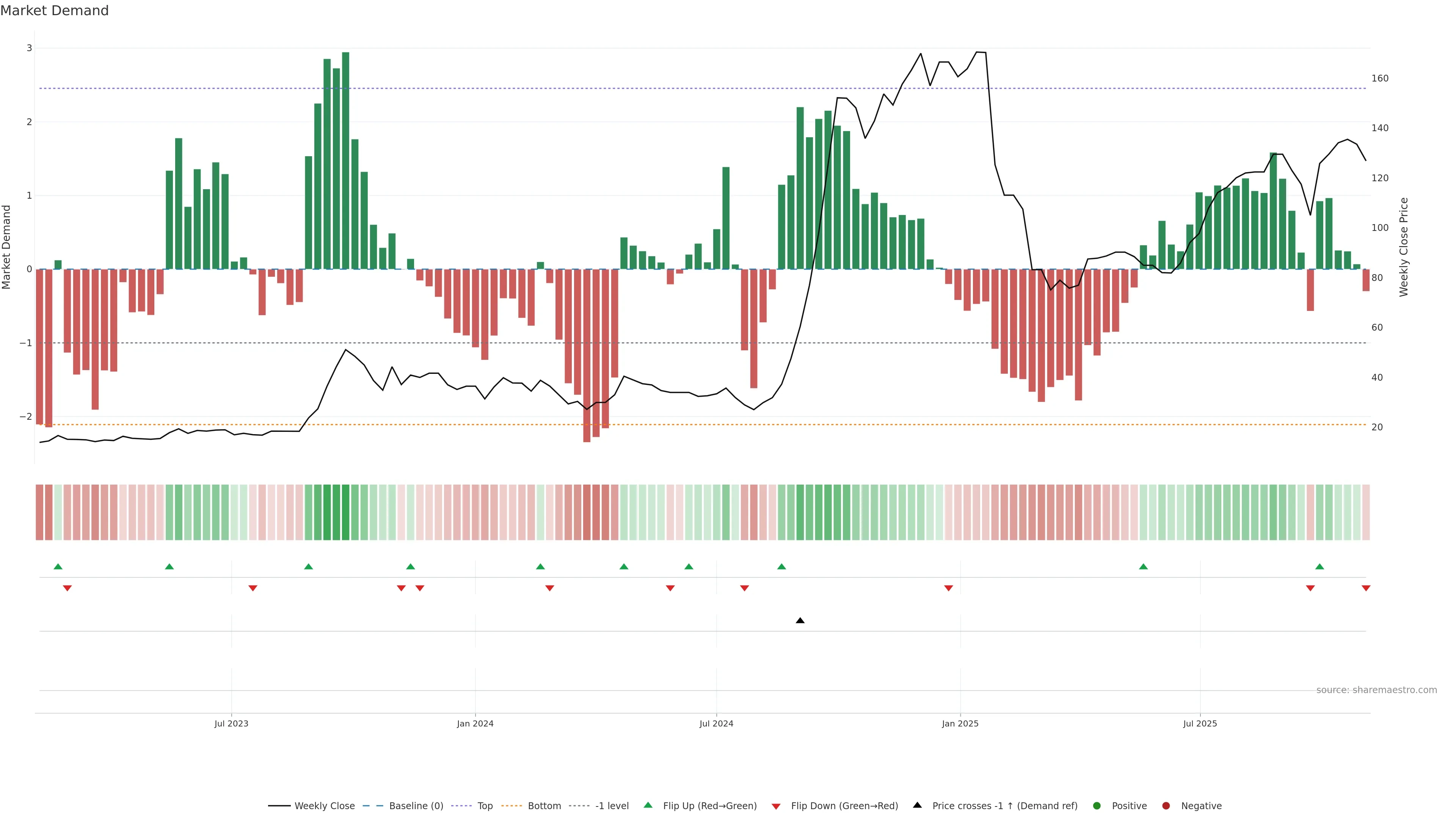Click the black Price crosses -1 triangle marker
The image size is (1456, 819).
click(x=800, y=621)
